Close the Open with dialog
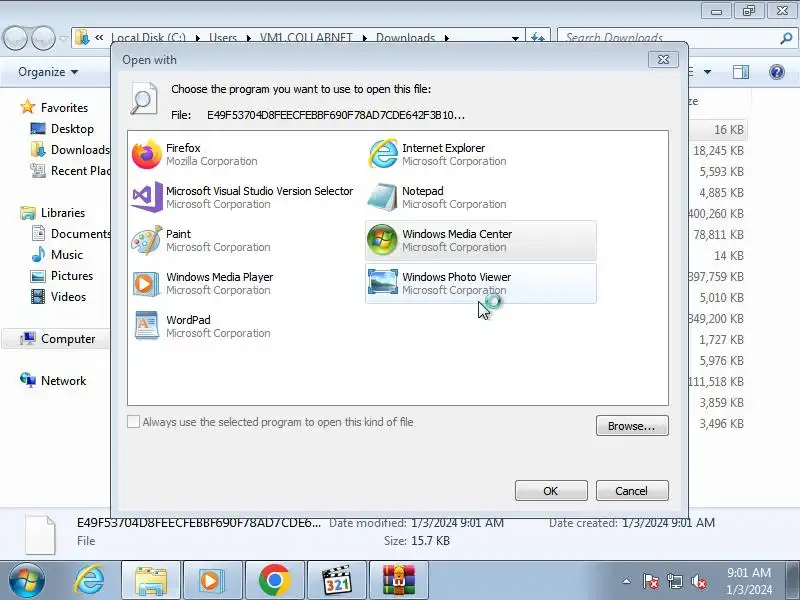Screen dimensions: 800x600 [x=663, y=59]
